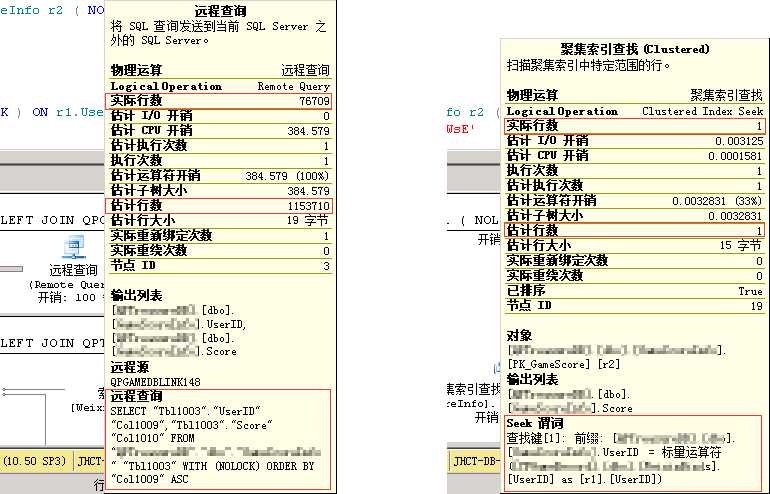The height and width of the screenshot is (494, 770).
Task: Click the 聚集索引查找 (Clustered) tooltip title
Action: point(634,49)
